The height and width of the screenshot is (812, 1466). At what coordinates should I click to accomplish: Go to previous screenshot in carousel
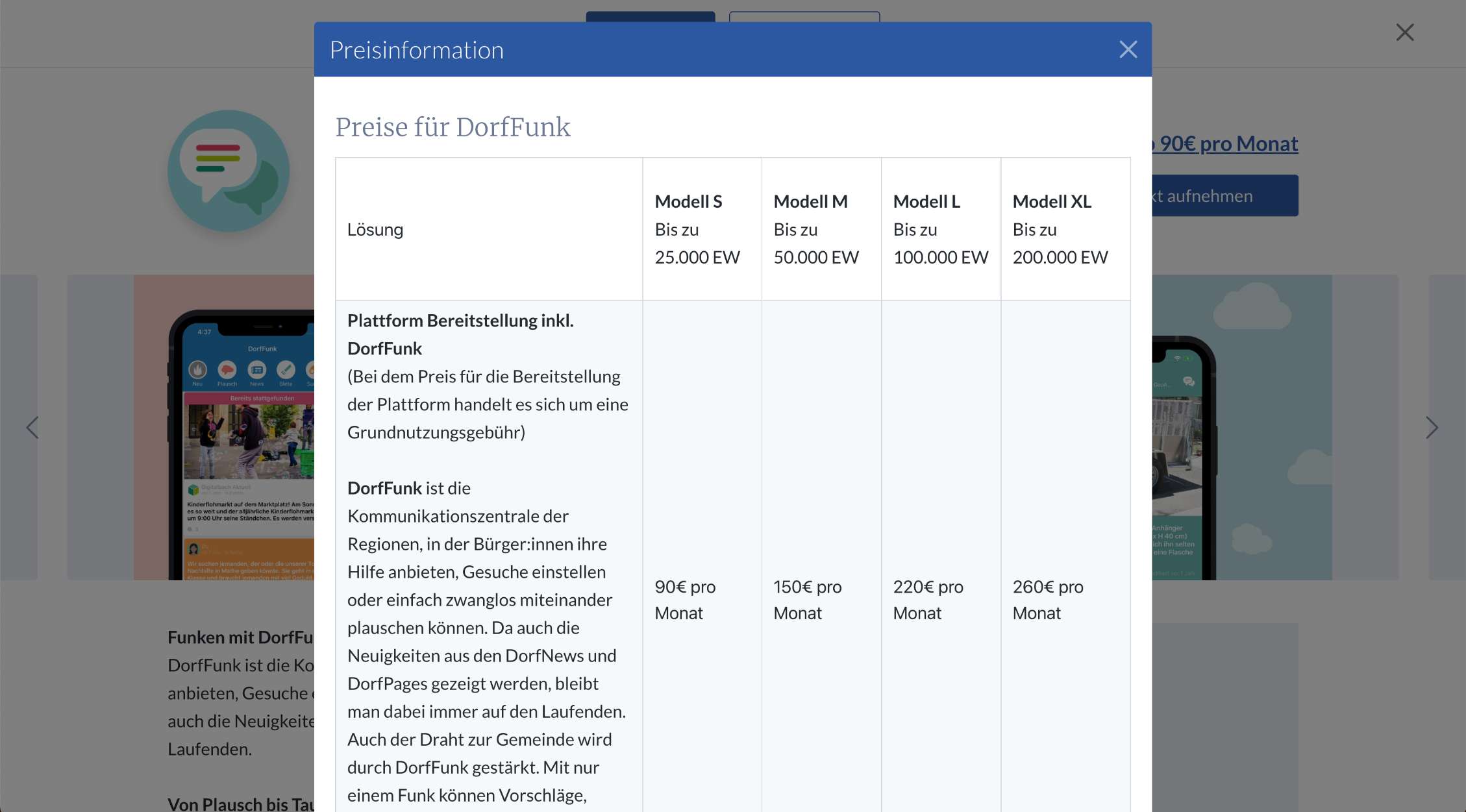32,427
